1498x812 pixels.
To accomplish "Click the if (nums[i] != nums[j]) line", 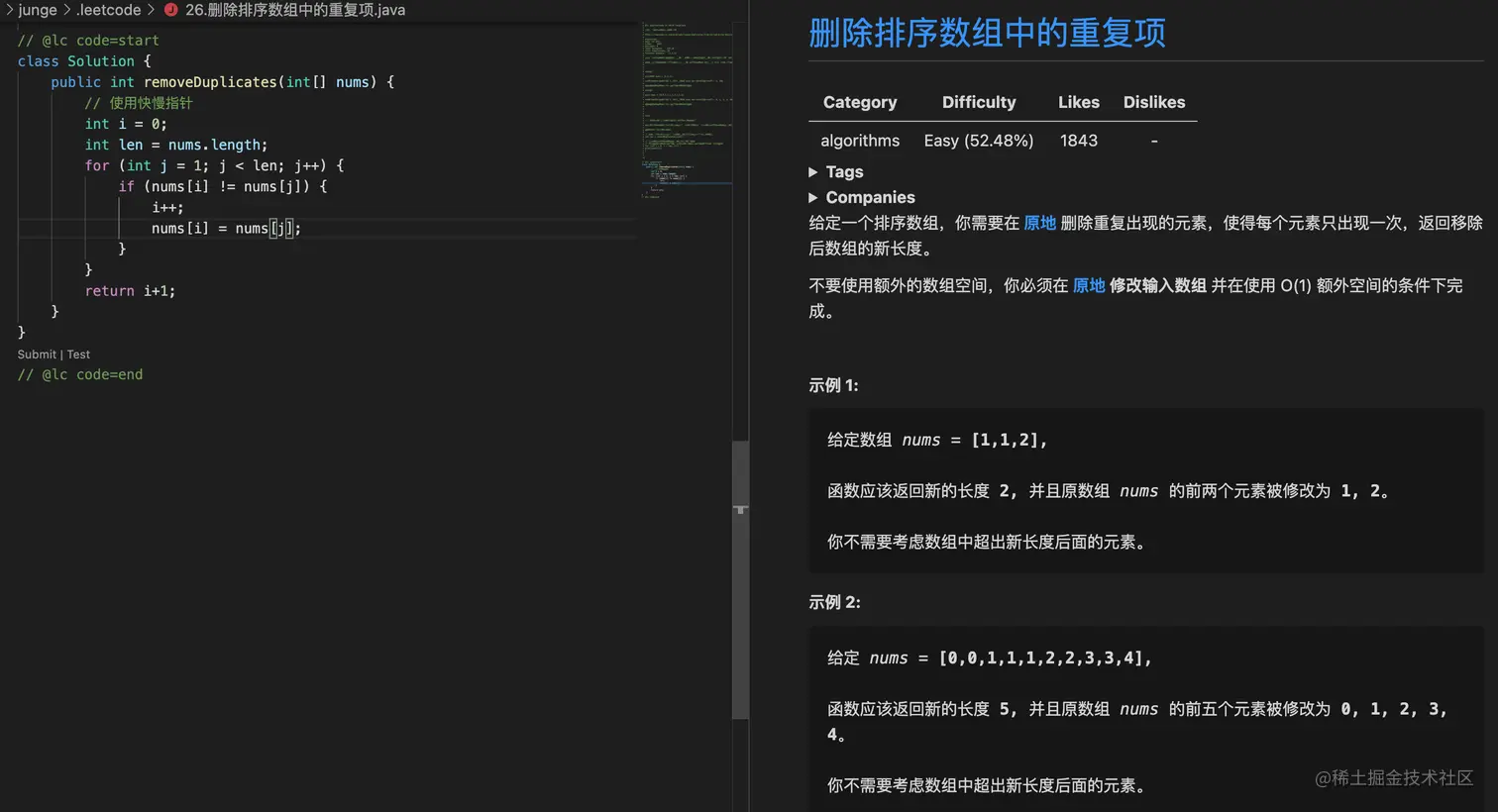I will coord(223,186).
